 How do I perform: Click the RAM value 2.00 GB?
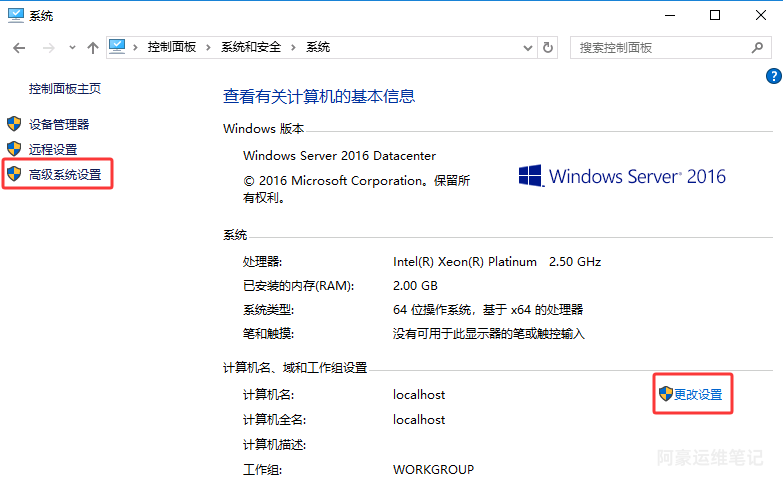[415, 286]
